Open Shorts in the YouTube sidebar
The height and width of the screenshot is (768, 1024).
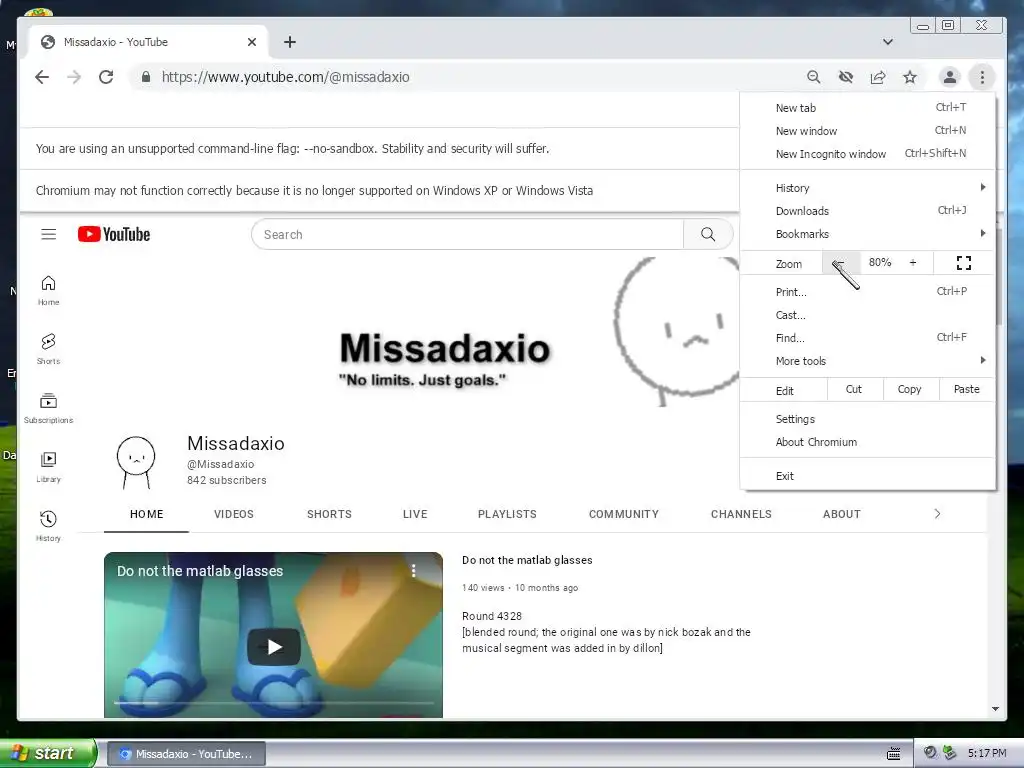pos(48,349)
